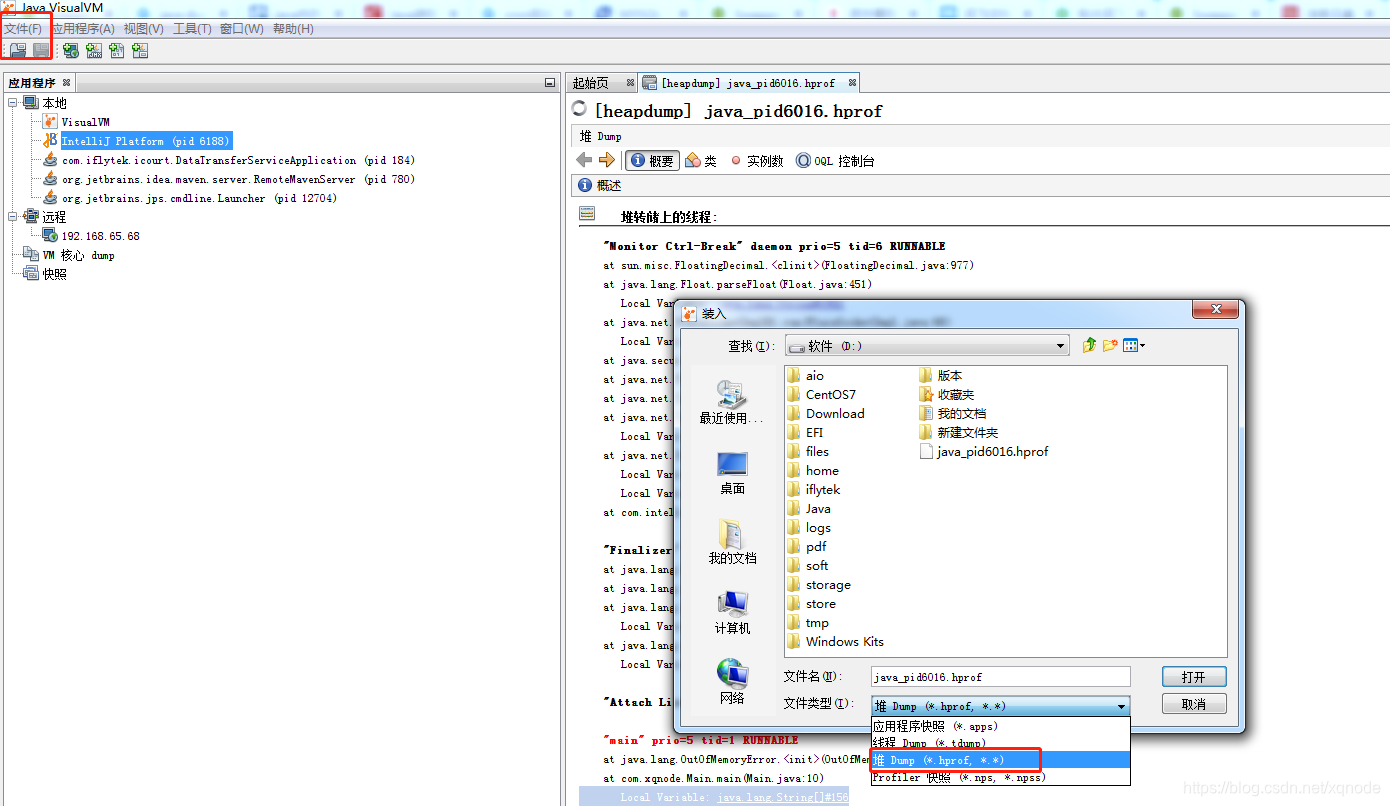The image size is (1390, 806).
Task: Select the 快照 node
Action: 54,274
